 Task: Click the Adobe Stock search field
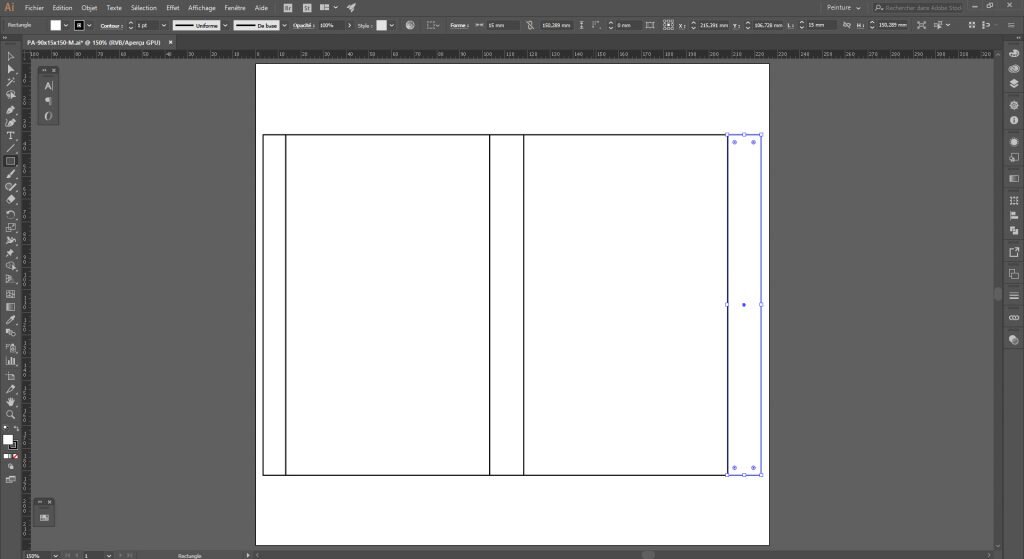tap(918, 7)
